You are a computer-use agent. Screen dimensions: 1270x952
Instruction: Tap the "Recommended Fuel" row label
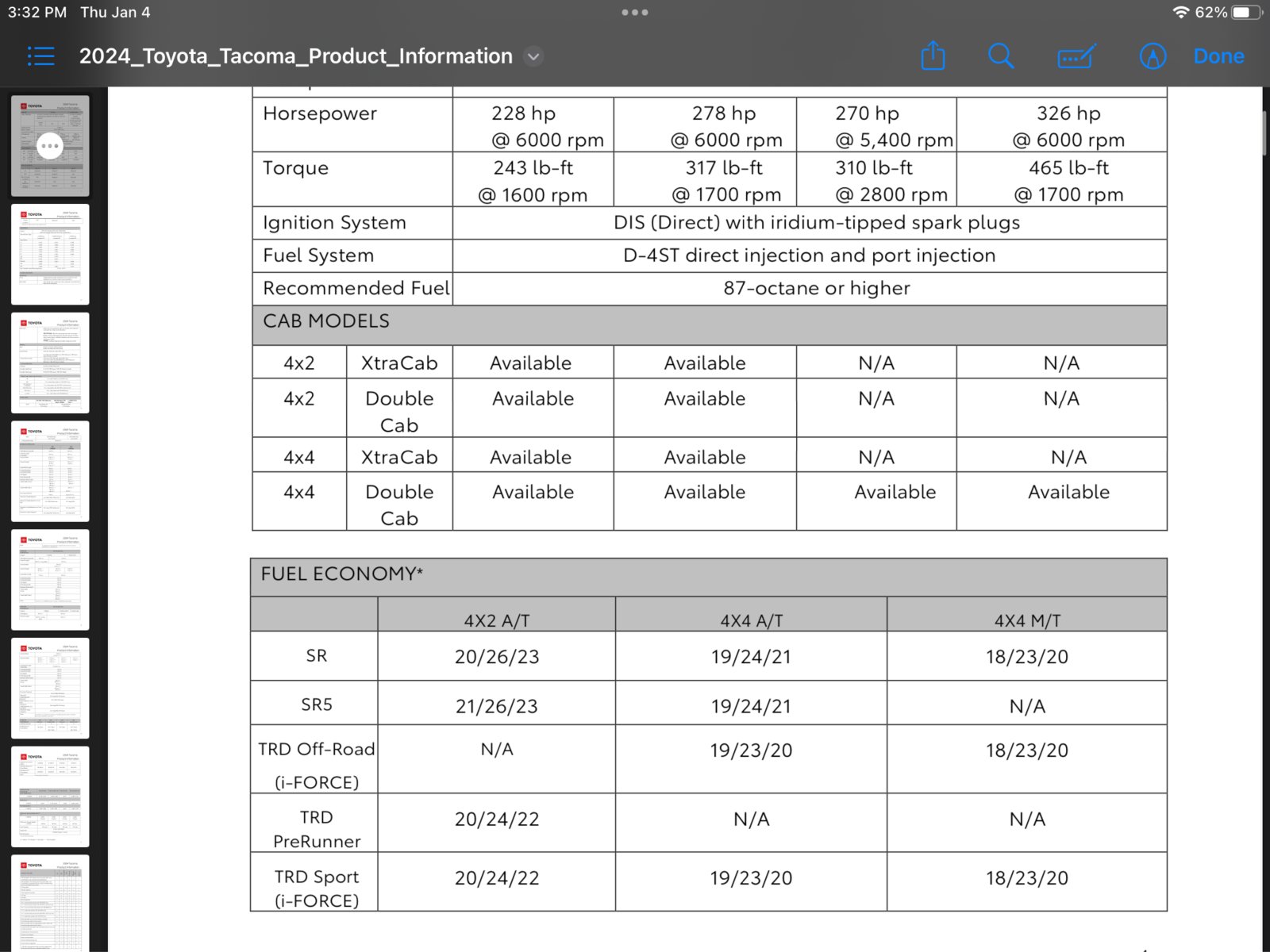pos(356,288)
